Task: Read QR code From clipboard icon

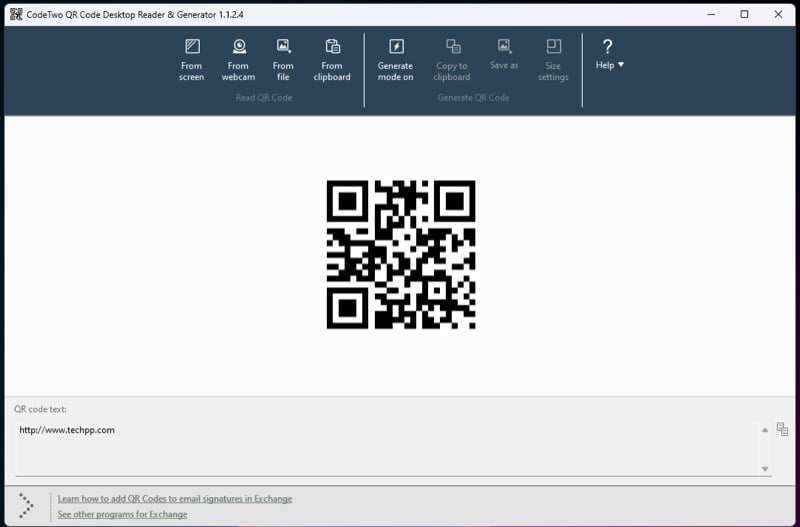Action: (332, 47)
